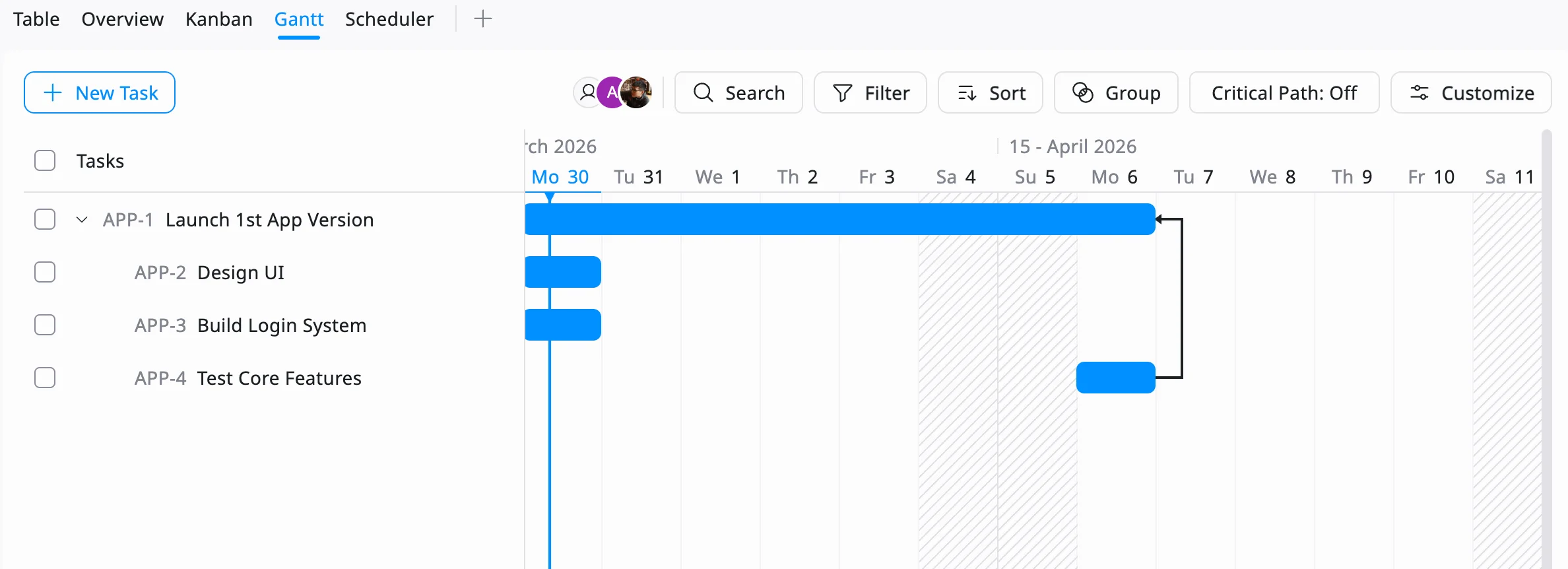This screenshot has height=569, width=1568.
Task: Tick the APP-2 Design UI checkbox
Action: point(45,272)
